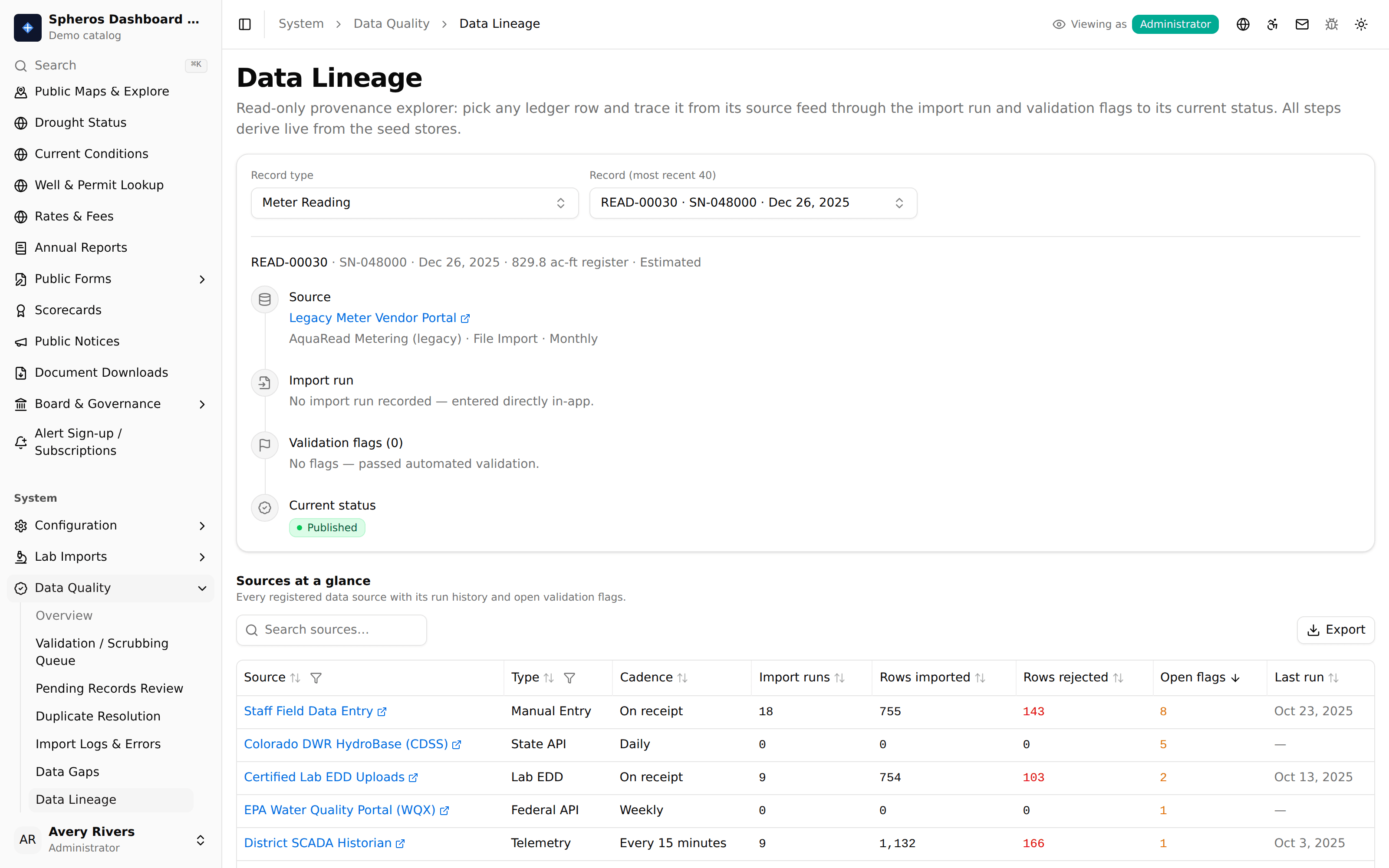Click the eye icon beside Viewing as
This screenshot has height=868, width=1389.
coord(1059,24)
